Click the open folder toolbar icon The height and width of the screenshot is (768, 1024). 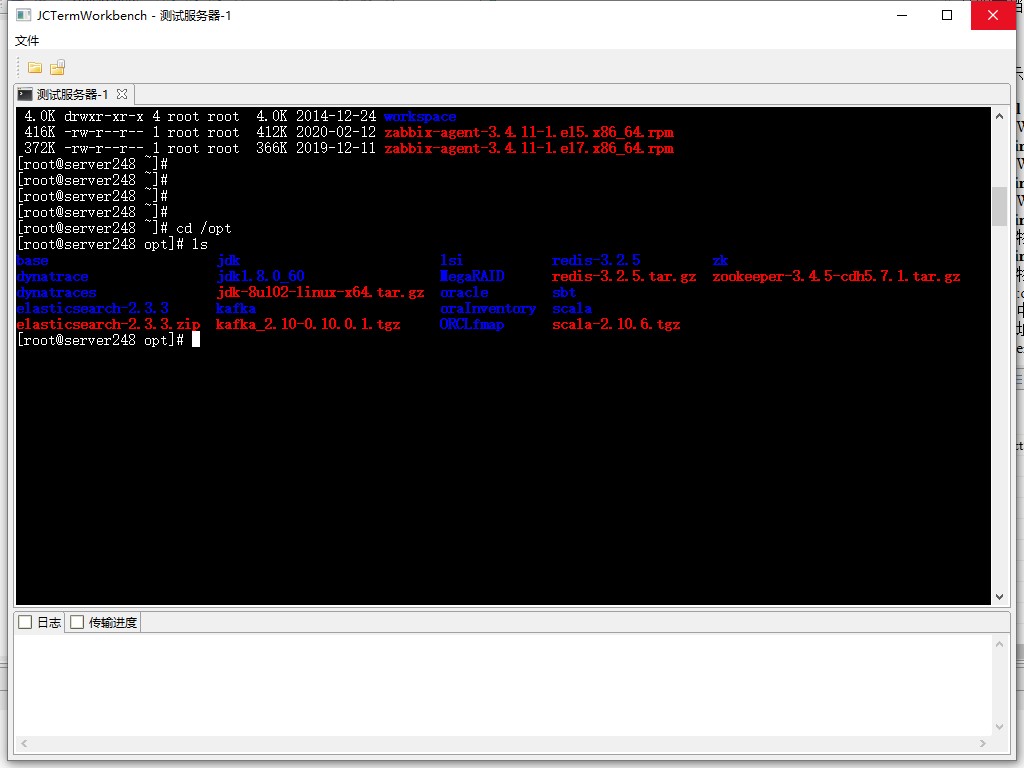pos(35,67)
